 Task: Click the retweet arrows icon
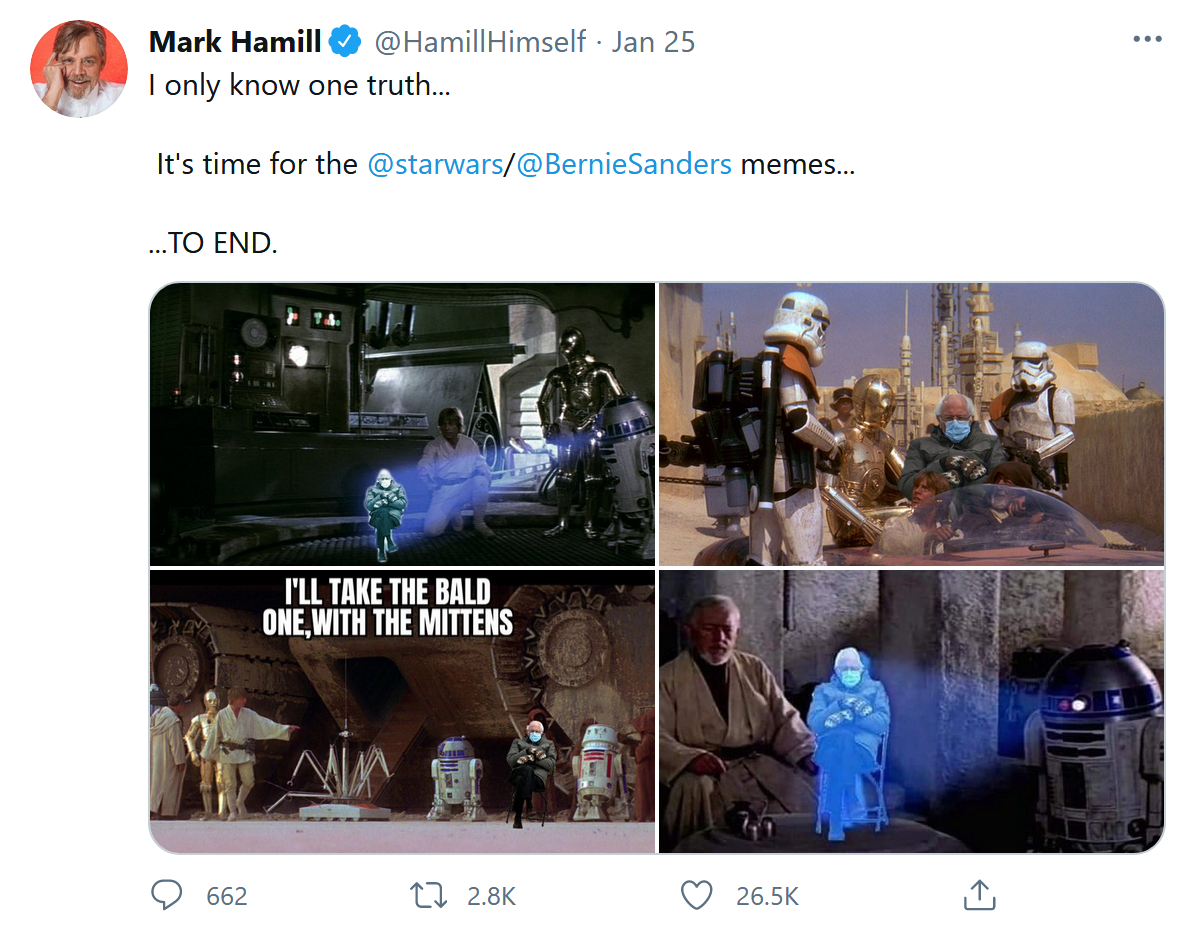point(430,895)
